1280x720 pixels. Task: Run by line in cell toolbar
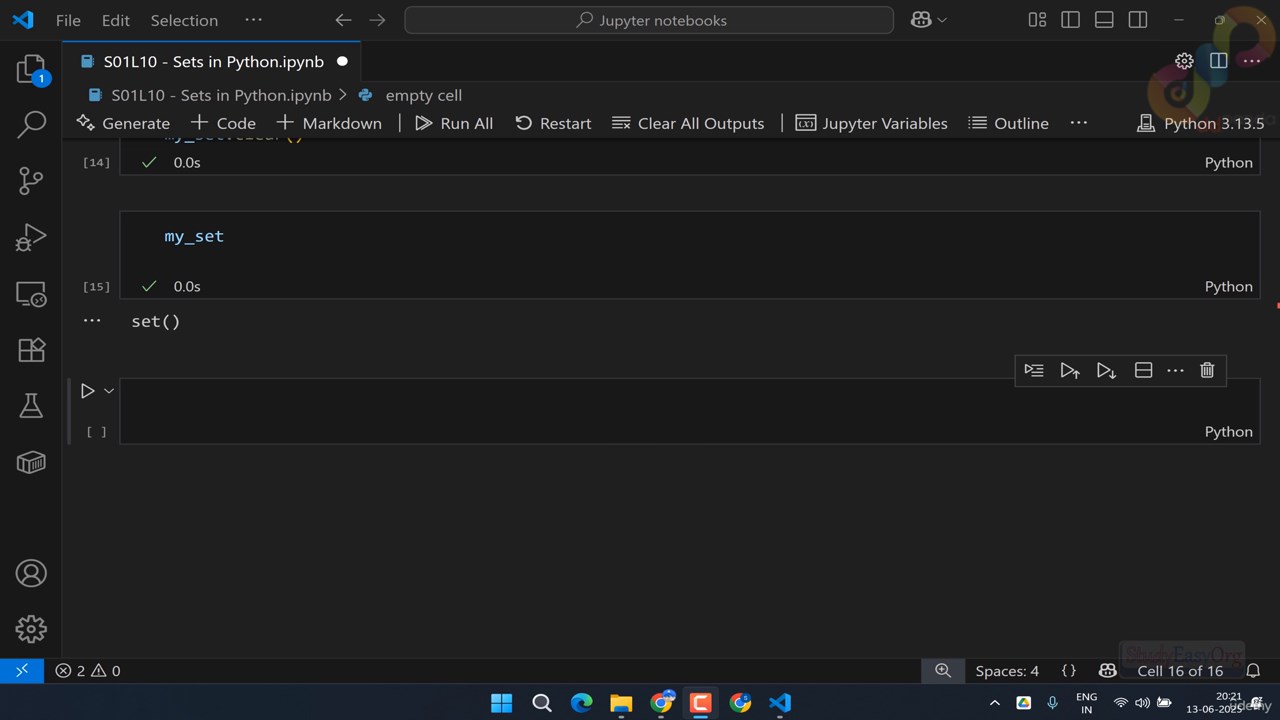tap(1034, 370)
